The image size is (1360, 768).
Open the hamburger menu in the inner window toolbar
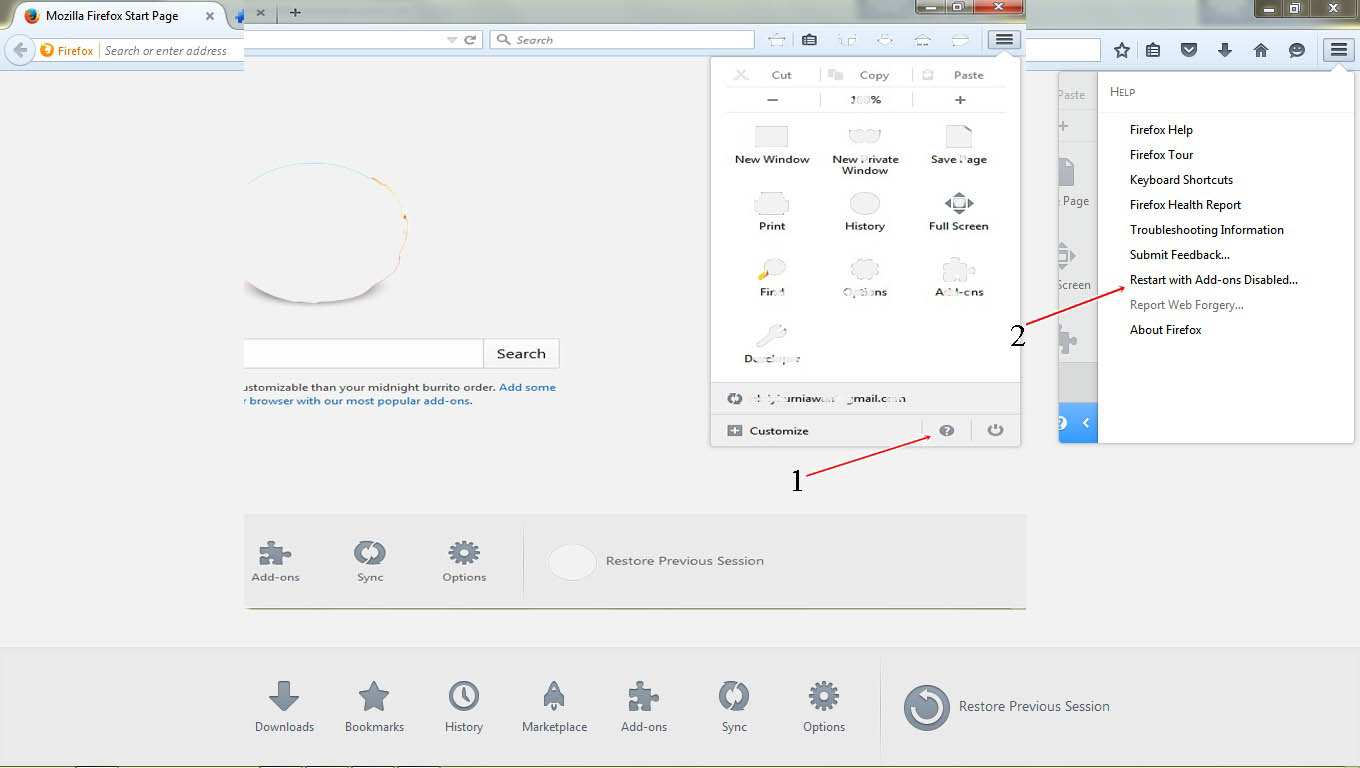[1004, 40]
